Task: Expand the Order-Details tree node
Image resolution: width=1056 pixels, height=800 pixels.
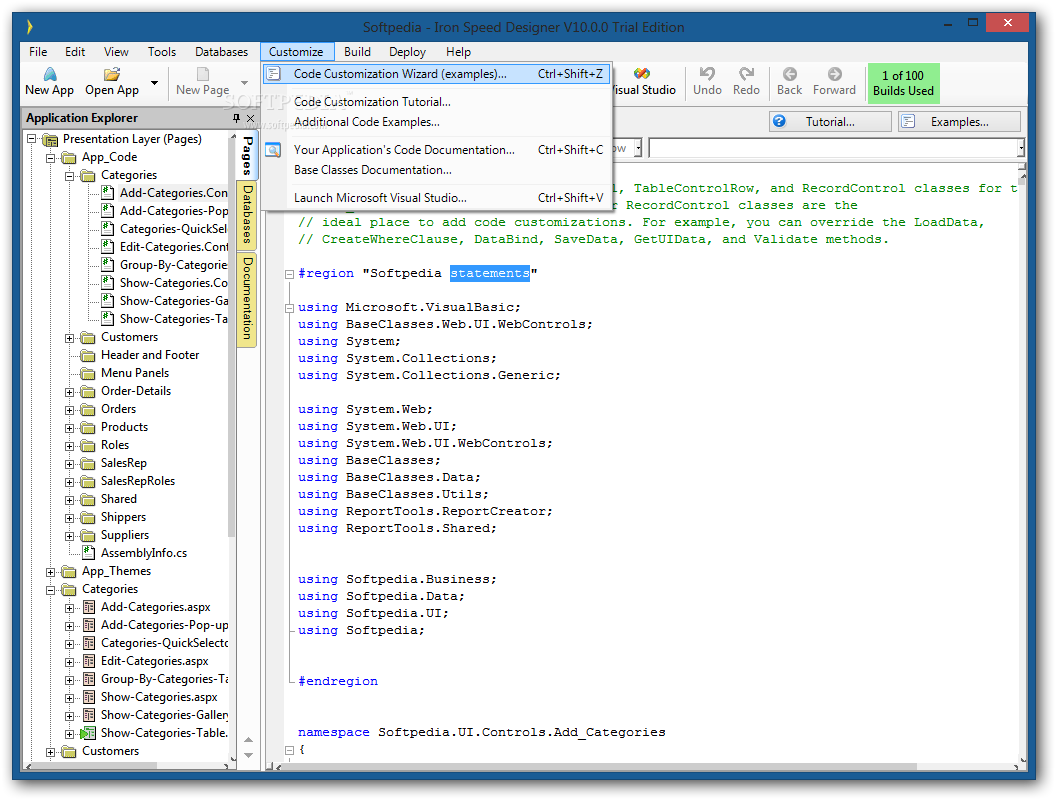Action: [x=69, y=391]
